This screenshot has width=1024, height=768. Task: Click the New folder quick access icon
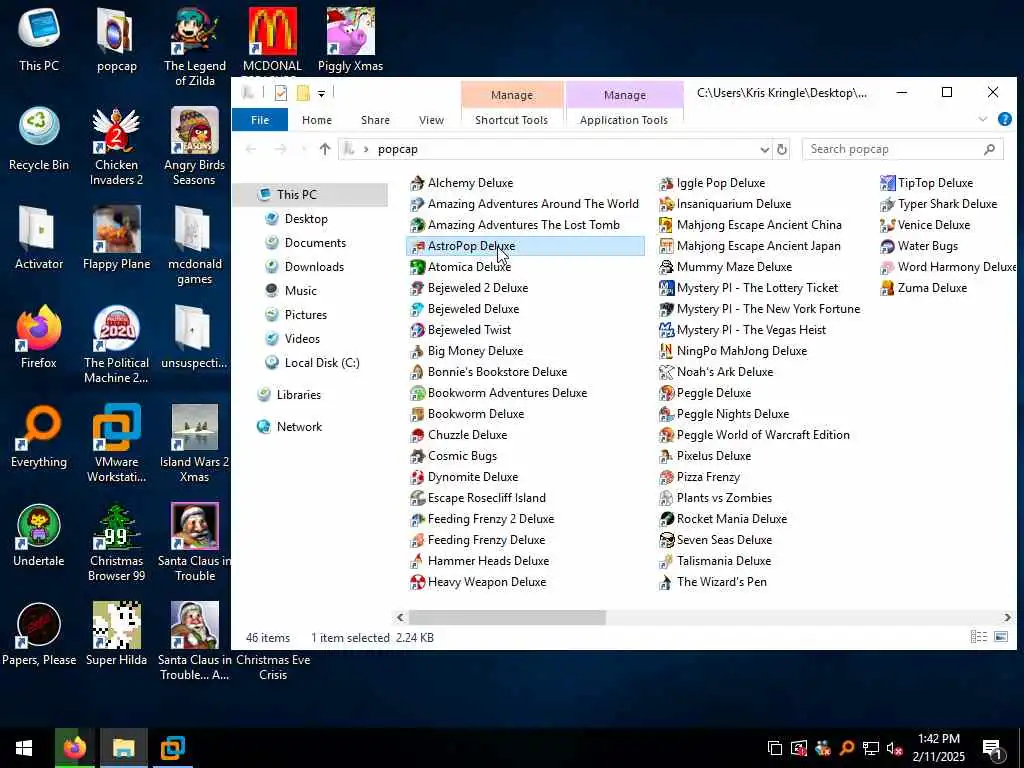point(302,93)
